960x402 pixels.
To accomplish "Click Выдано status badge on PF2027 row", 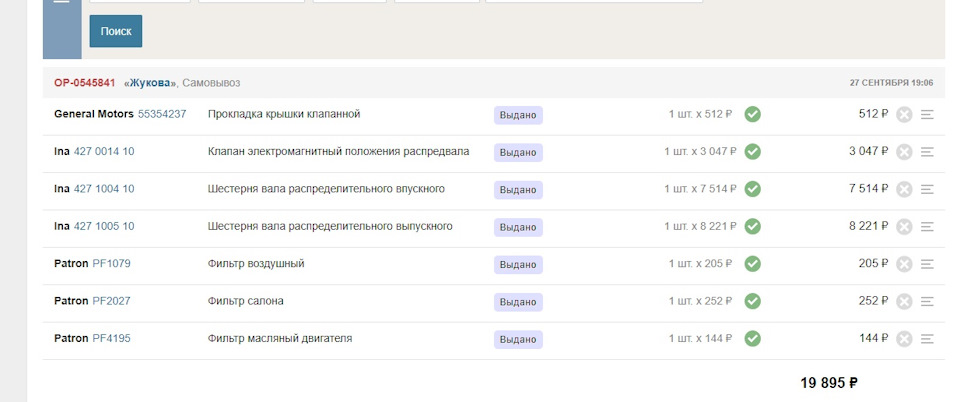I will pos(518,301).
